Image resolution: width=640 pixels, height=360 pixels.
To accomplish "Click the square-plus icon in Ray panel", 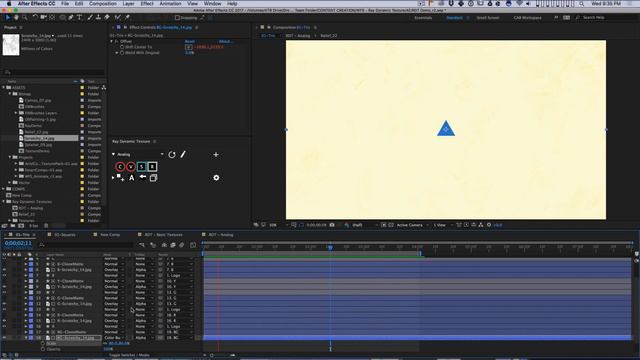I will click(120, 178).
